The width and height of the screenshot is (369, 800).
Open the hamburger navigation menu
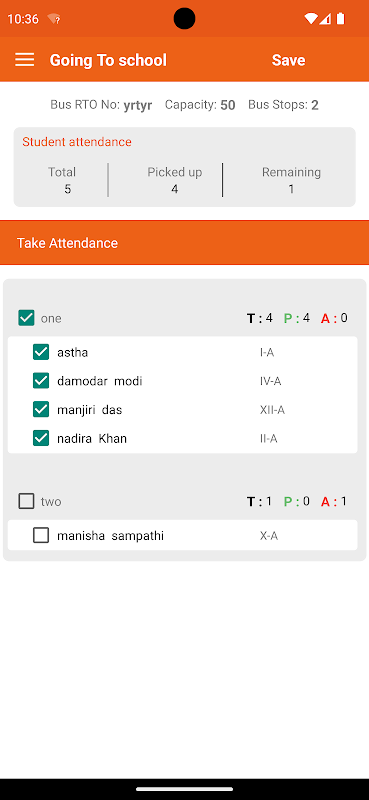click(x=24, y=60)
